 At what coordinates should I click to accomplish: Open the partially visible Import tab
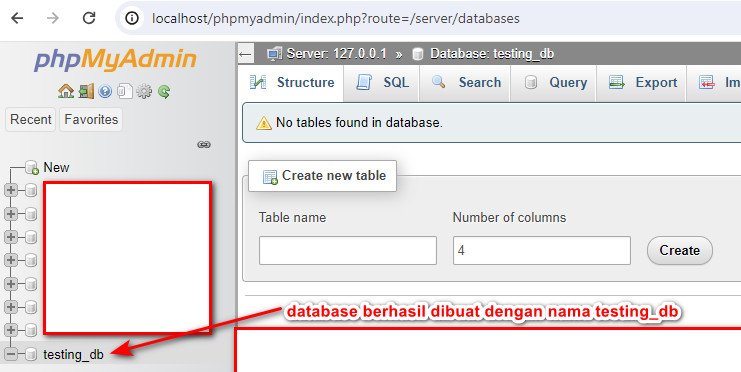714,83
